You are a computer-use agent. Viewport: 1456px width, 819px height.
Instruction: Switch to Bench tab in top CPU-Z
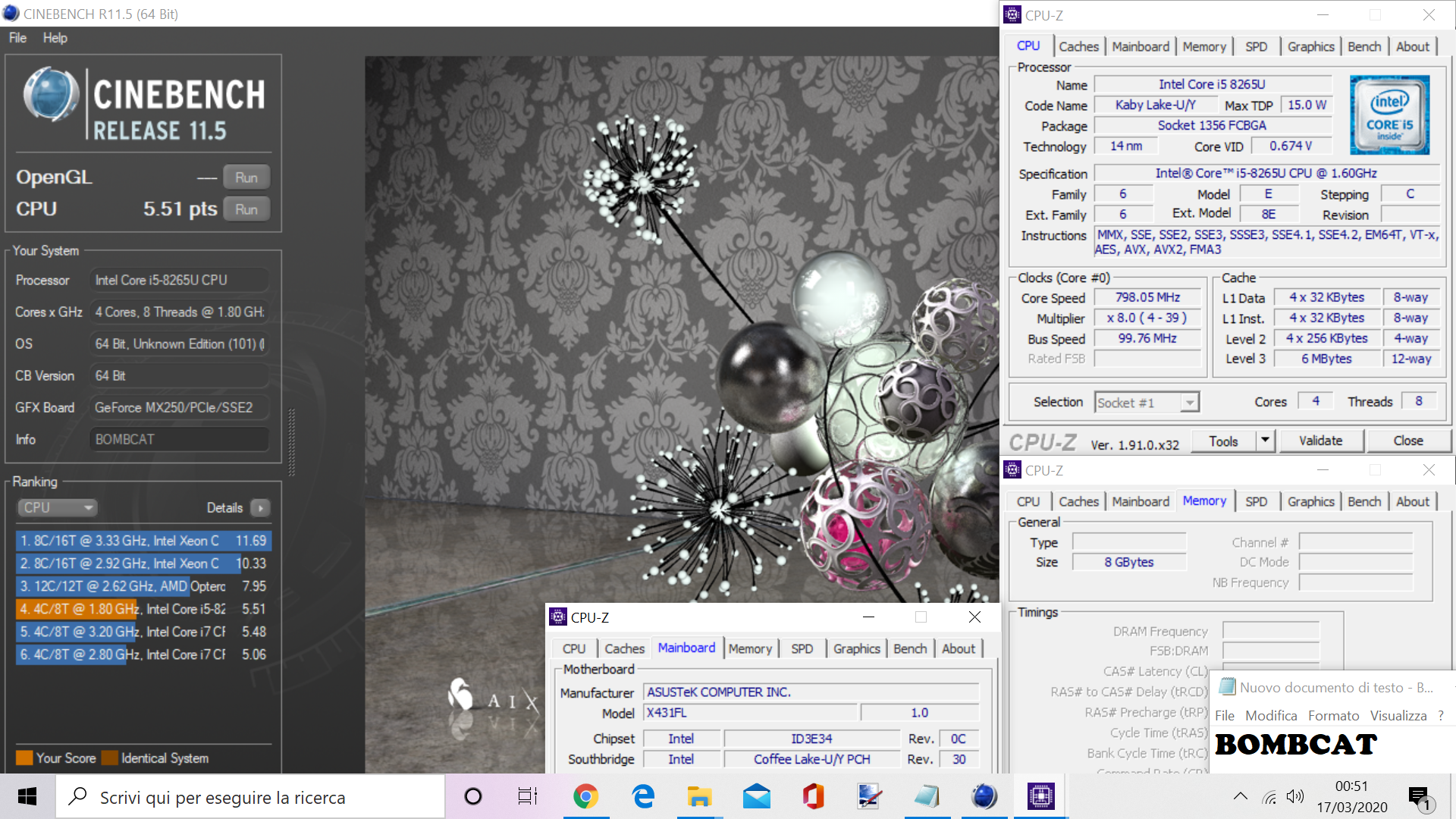click(1364, 47)
